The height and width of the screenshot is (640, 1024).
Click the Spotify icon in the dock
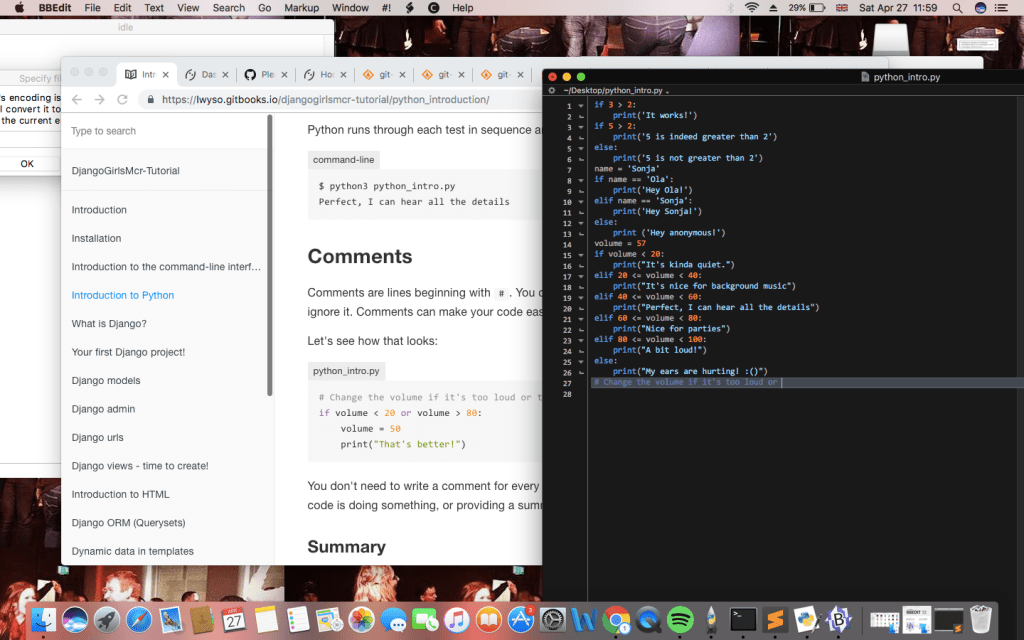tap(680, 619)
